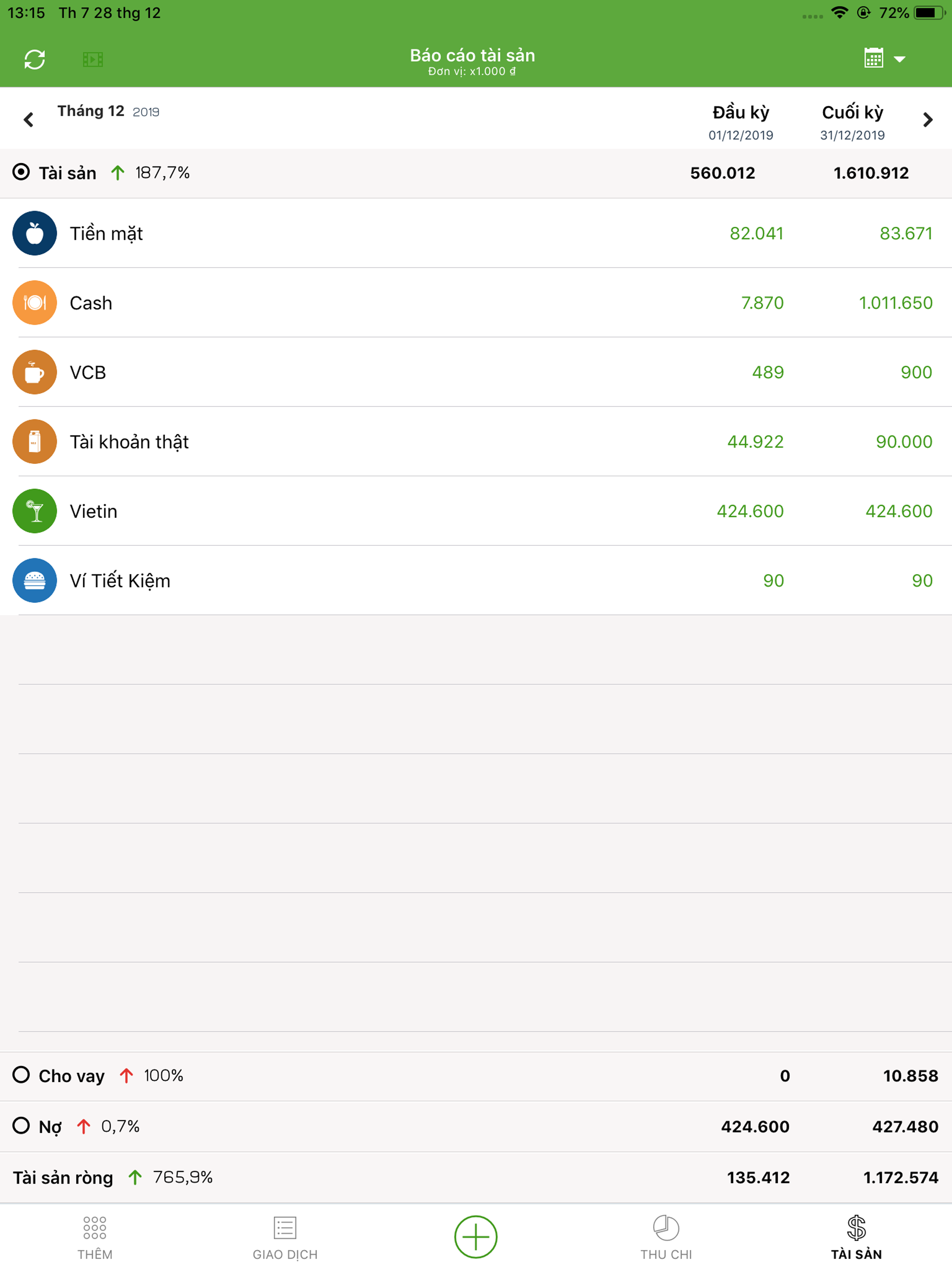Tap the cocktail icon for Vietin
The image size is (952, 1270).
click(34, 511)
